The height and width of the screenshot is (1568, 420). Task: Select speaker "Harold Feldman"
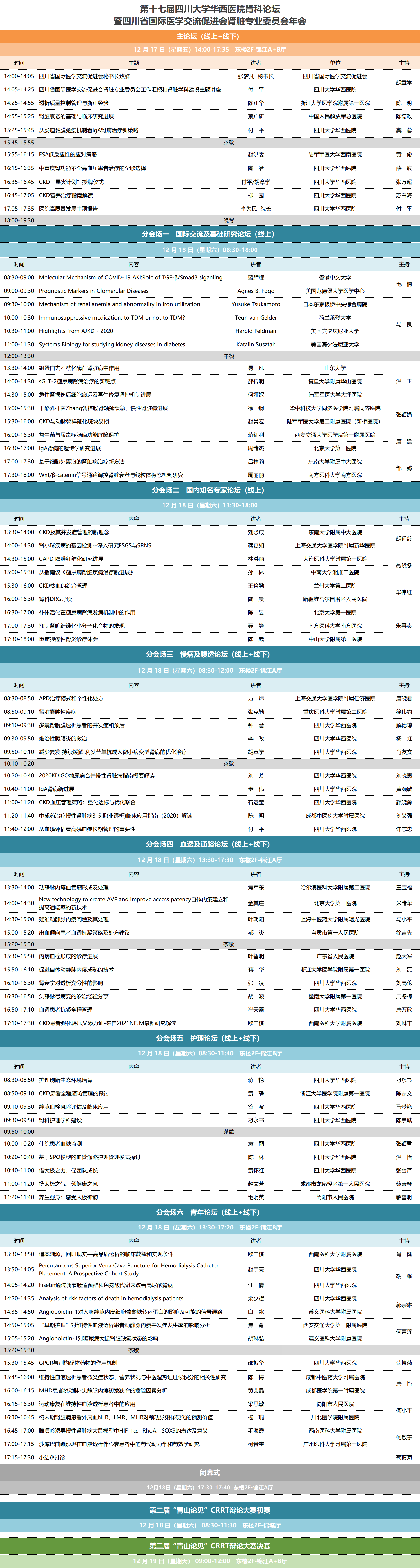(256, 331)
